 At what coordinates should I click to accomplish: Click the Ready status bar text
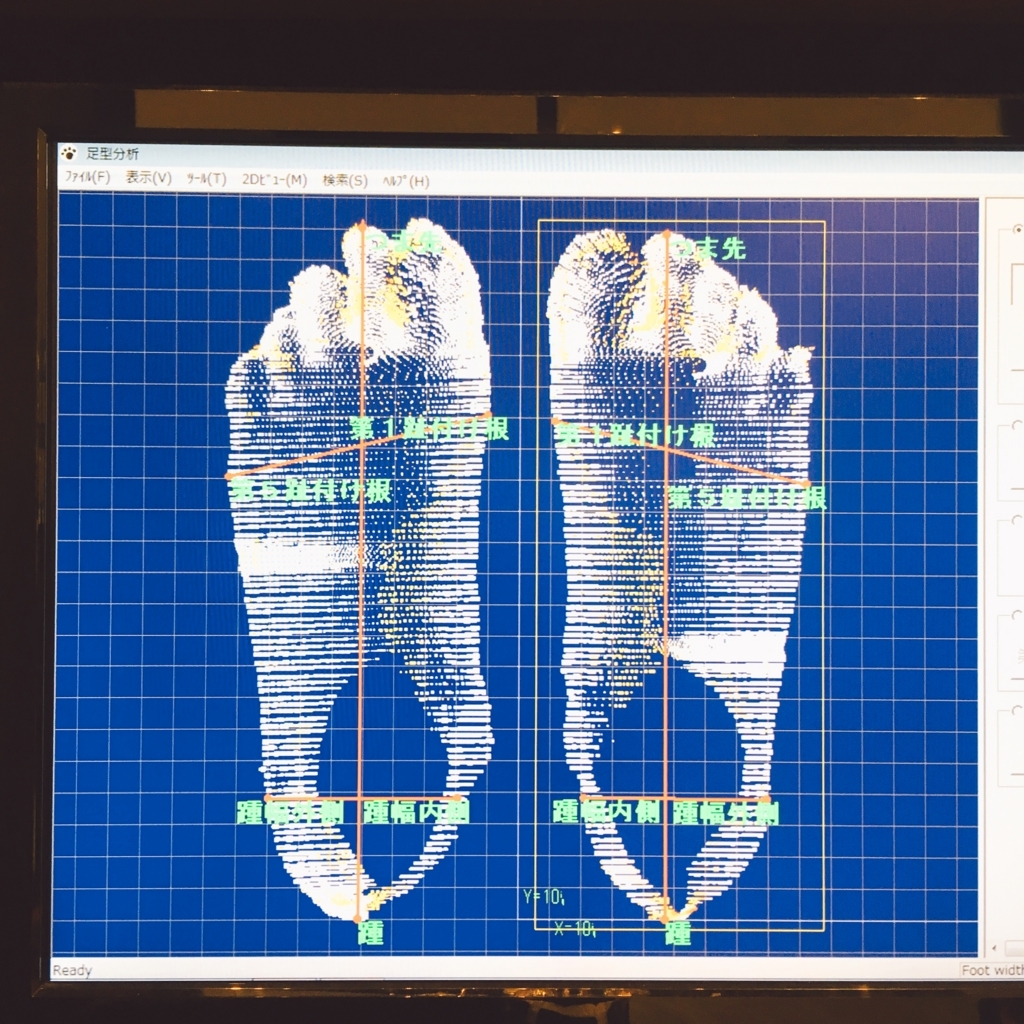pyautogui.click(x=72, y=970)
